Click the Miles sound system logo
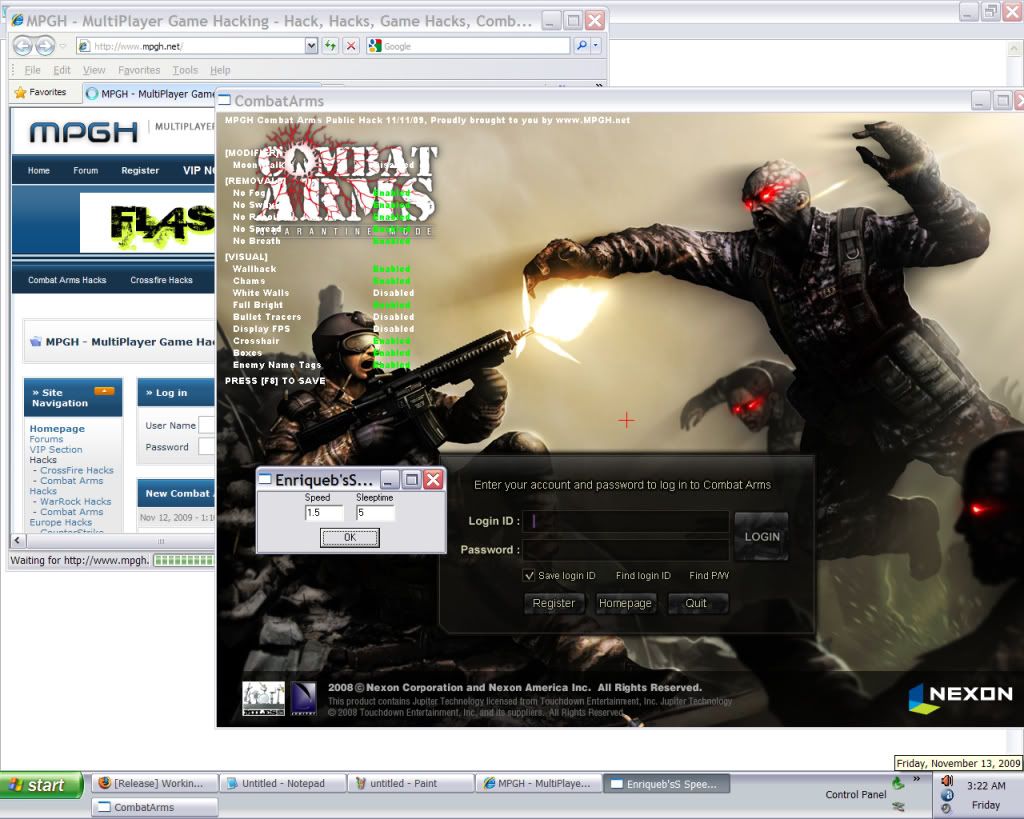Viewport: 1024px width, 819px height. pyautogui.click(x=263, y=699)
